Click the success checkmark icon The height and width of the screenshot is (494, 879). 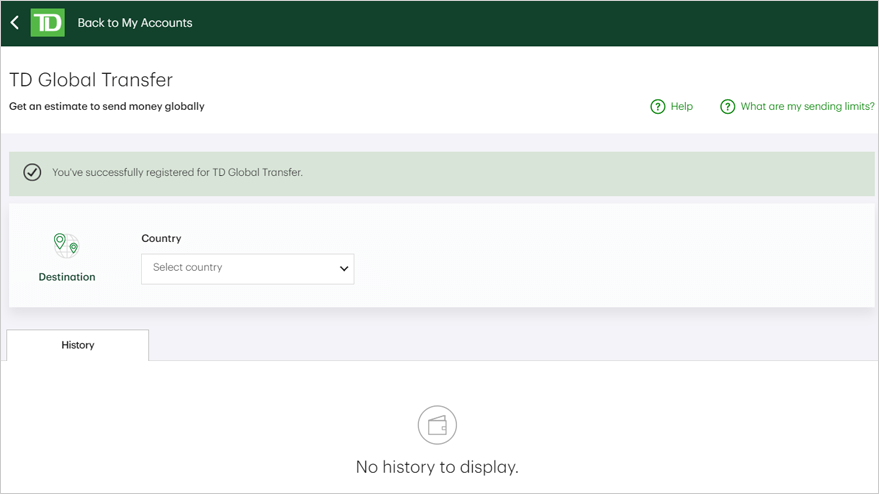coord(33,172)
